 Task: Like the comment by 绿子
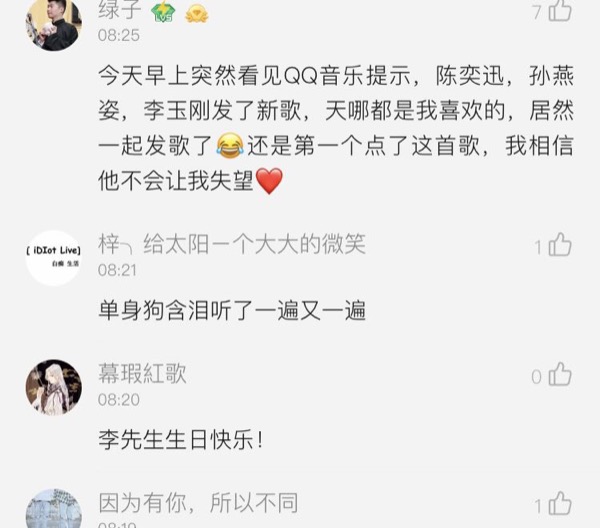(x=560, y=10)
